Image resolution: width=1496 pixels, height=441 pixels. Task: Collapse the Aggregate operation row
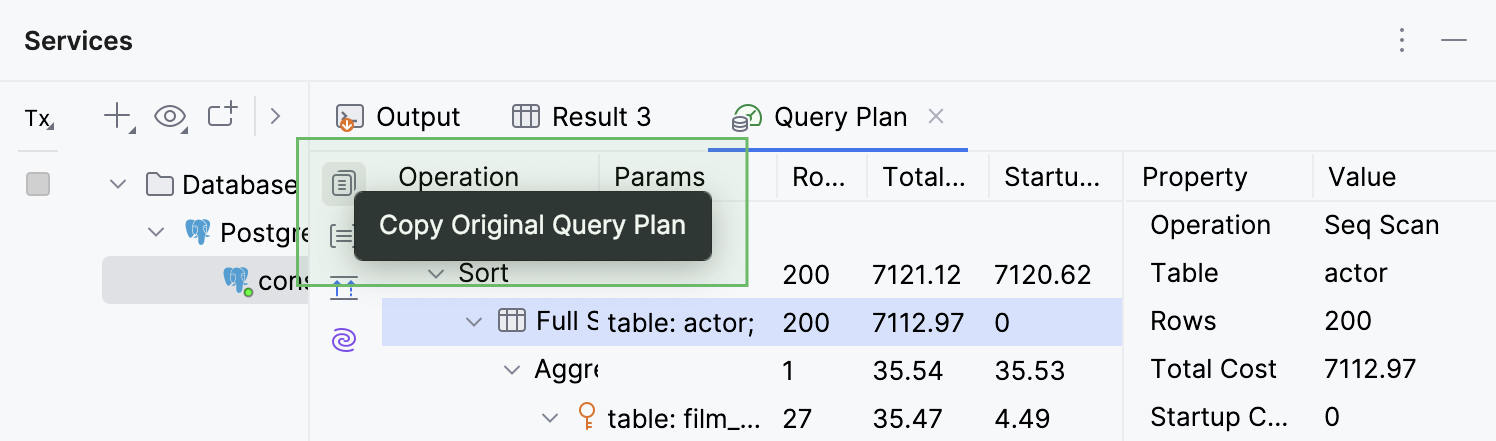[512, 370]
